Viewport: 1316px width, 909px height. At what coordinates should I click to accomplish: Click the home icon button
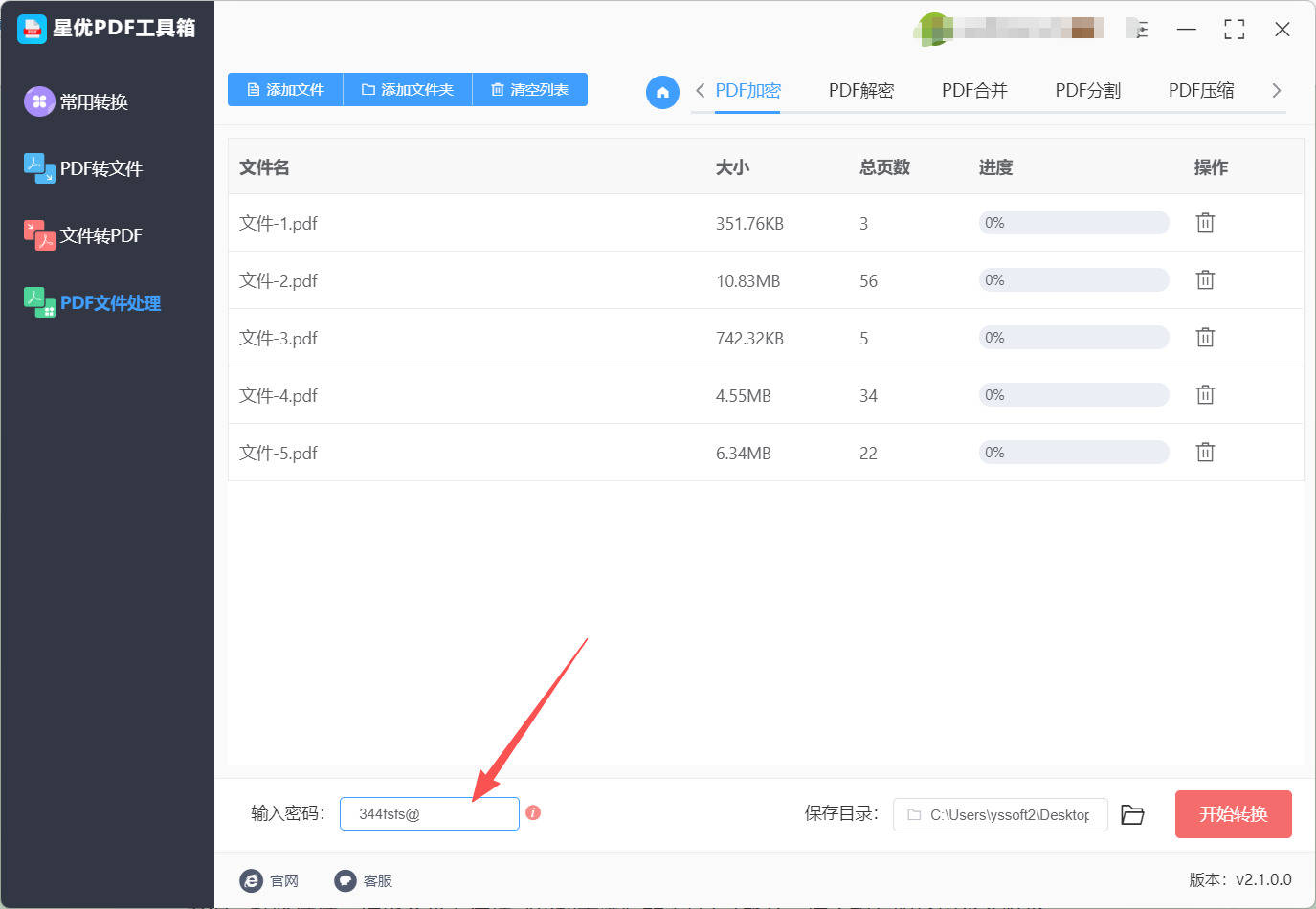(x=662, y=92)
